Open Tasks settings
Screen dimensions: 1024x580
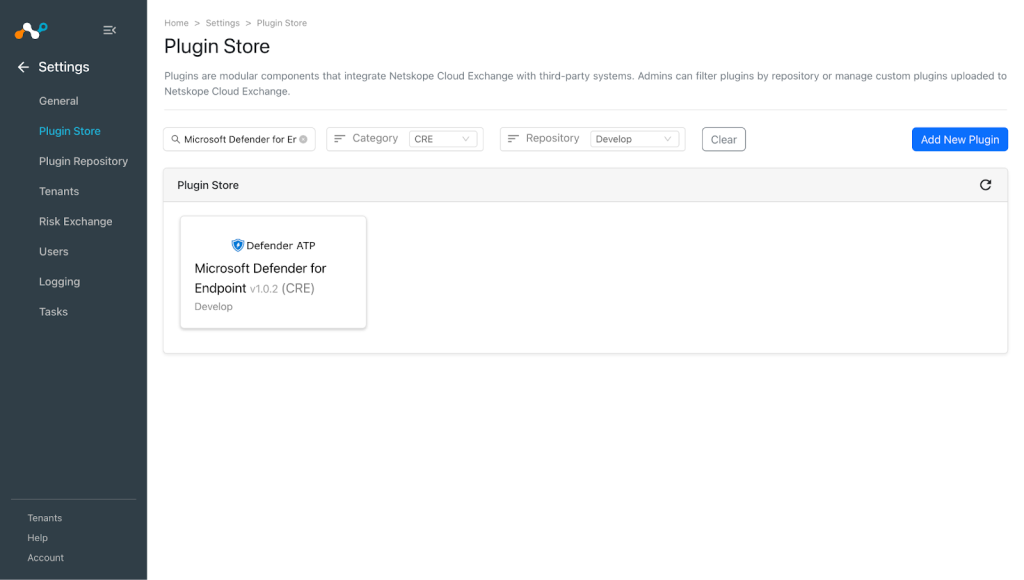pos(54,312)
